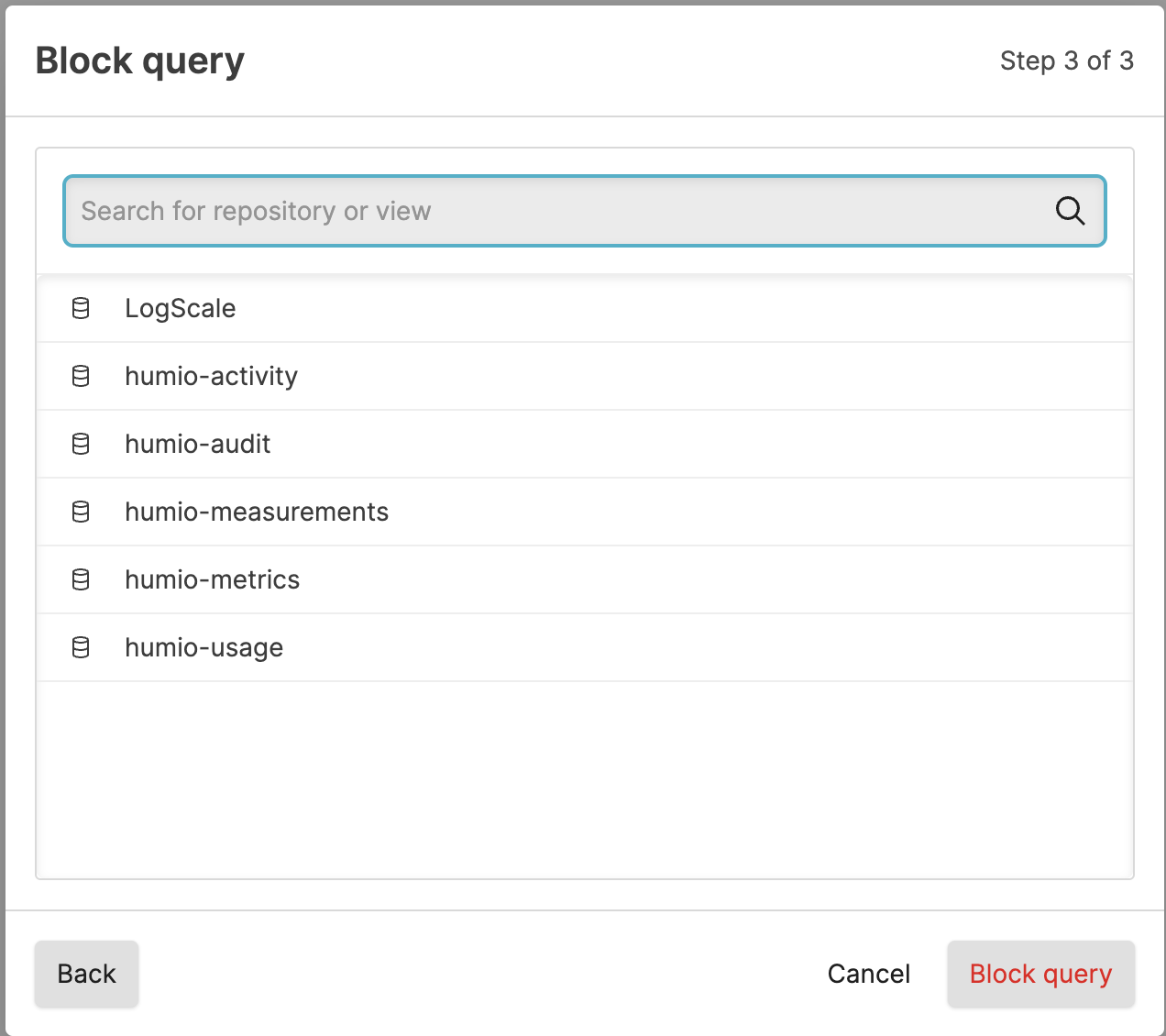1166x1036 pixels.
Task: Choose the humio-metrics repository
Action: click(213, 579)
